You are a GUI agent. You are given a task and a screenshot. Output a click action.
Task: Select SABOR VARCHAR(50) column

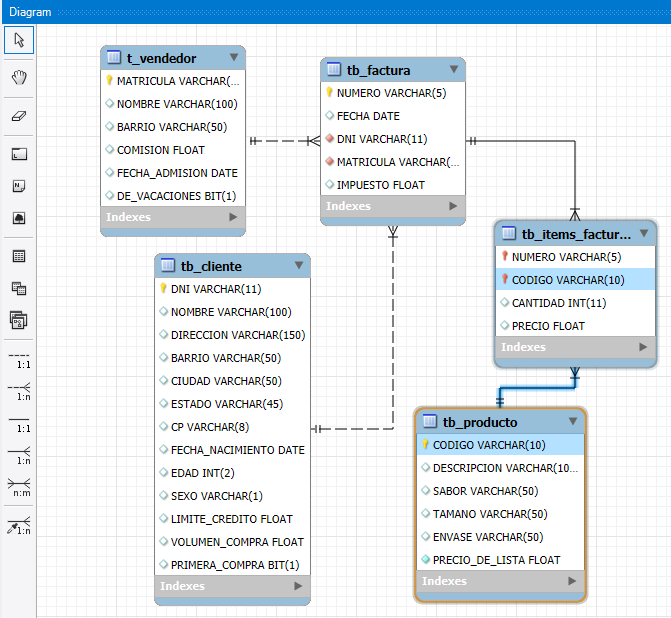(x=500, y=491)
